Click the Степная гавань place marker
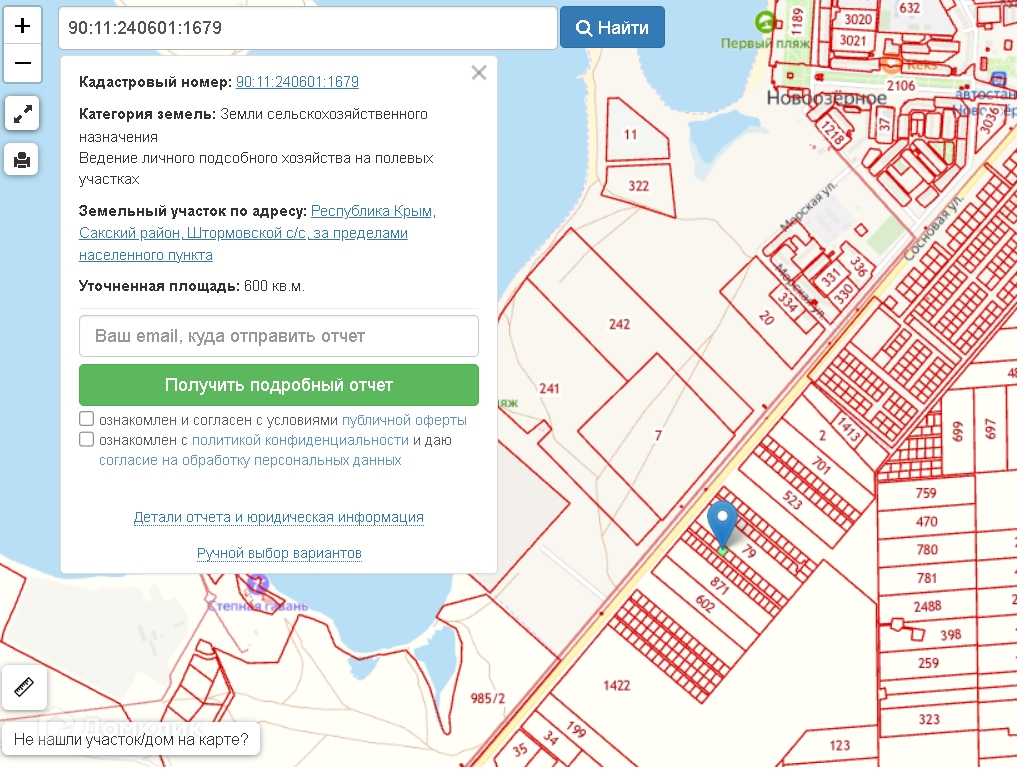Viewport: 1017px width, 771px height. point(257,584)
